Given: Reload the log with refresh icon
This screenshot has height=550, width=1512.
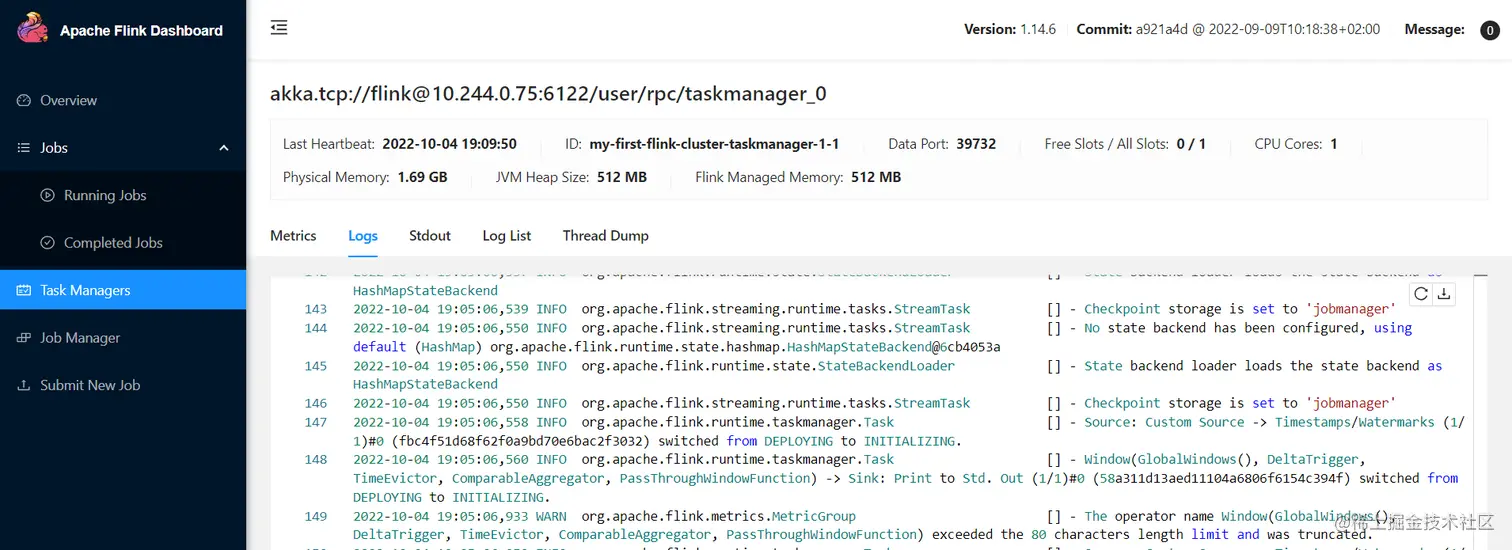Looking at the screenshot, I should point(1421,294).
